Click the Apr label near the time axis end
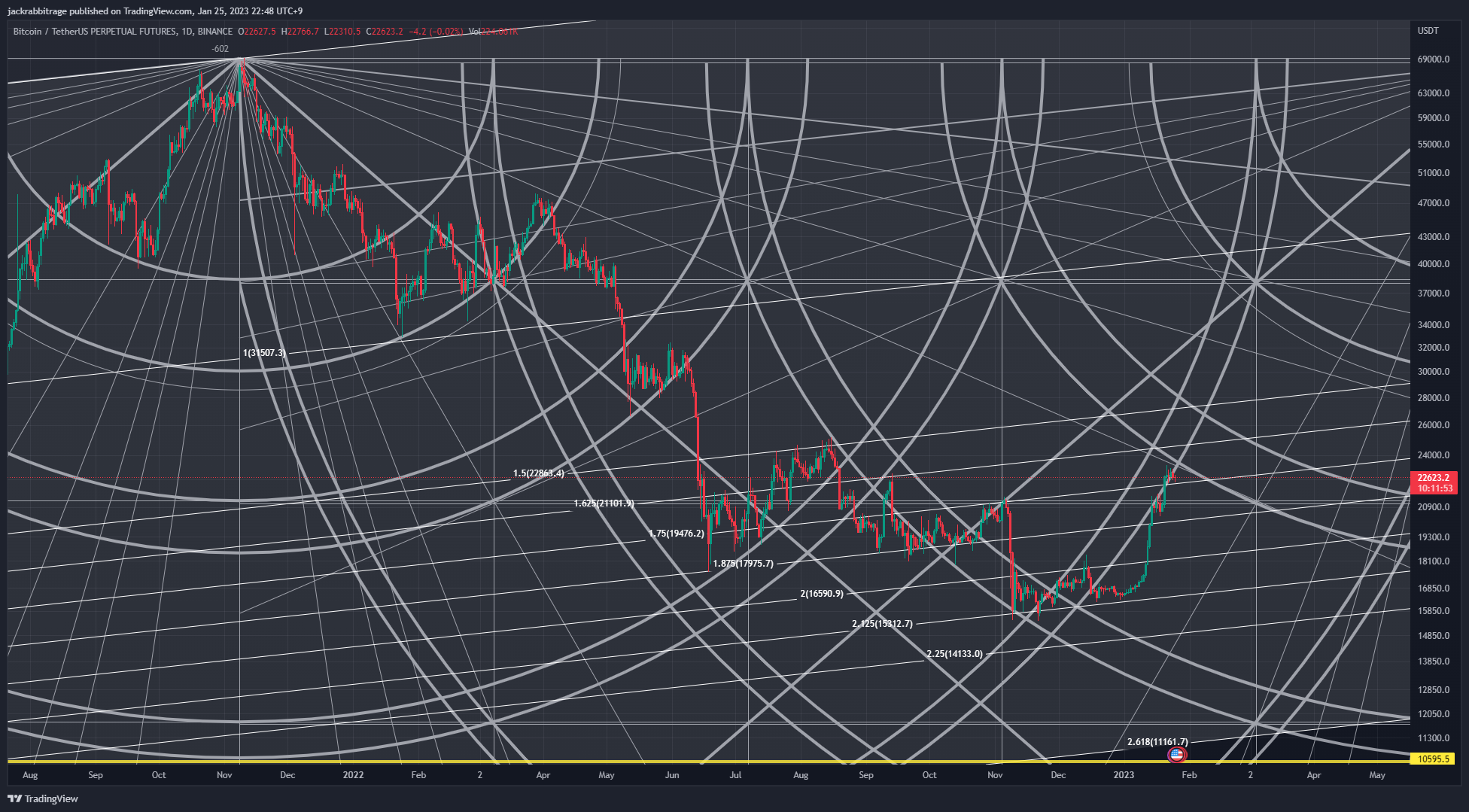 point(1314,775)
